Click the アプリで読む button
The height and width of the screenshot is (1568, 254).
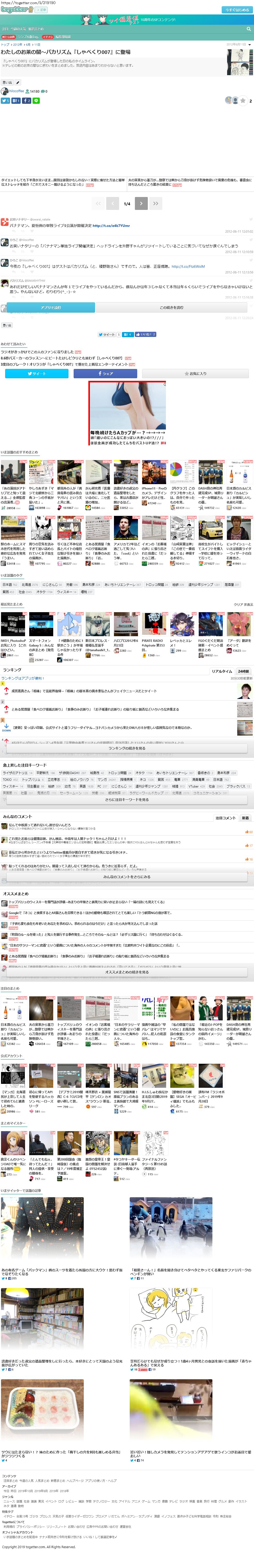click(x=51, y=308)
